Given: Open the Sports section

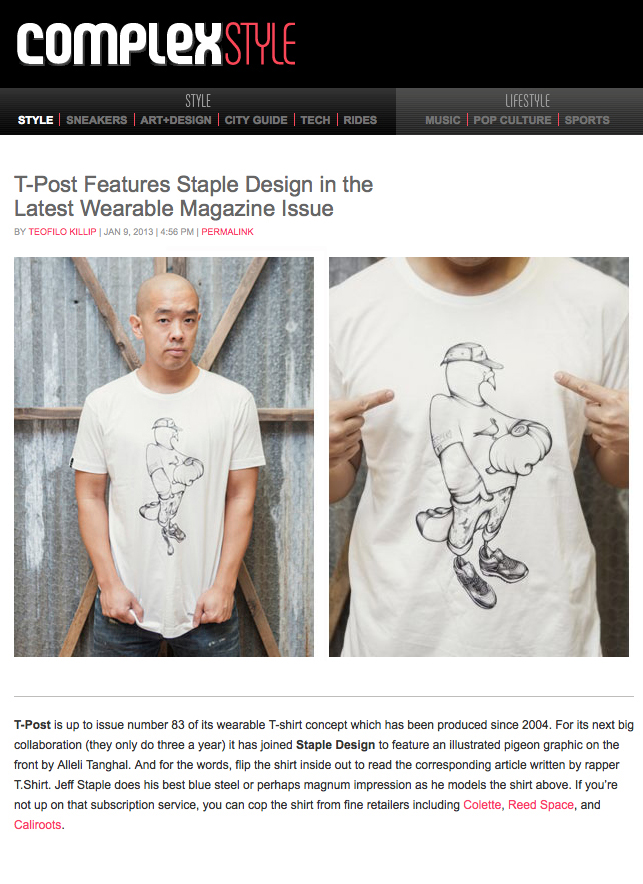Looking at the screenshot, I should click(587, 120).
